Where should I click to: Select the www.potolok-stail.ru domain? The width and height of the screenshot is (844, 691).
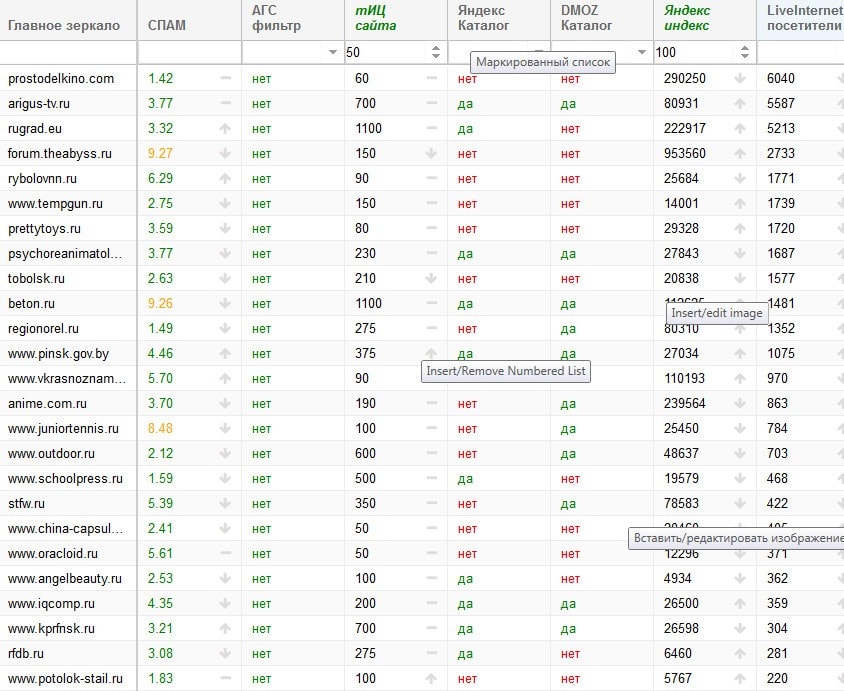click(65, 679)
